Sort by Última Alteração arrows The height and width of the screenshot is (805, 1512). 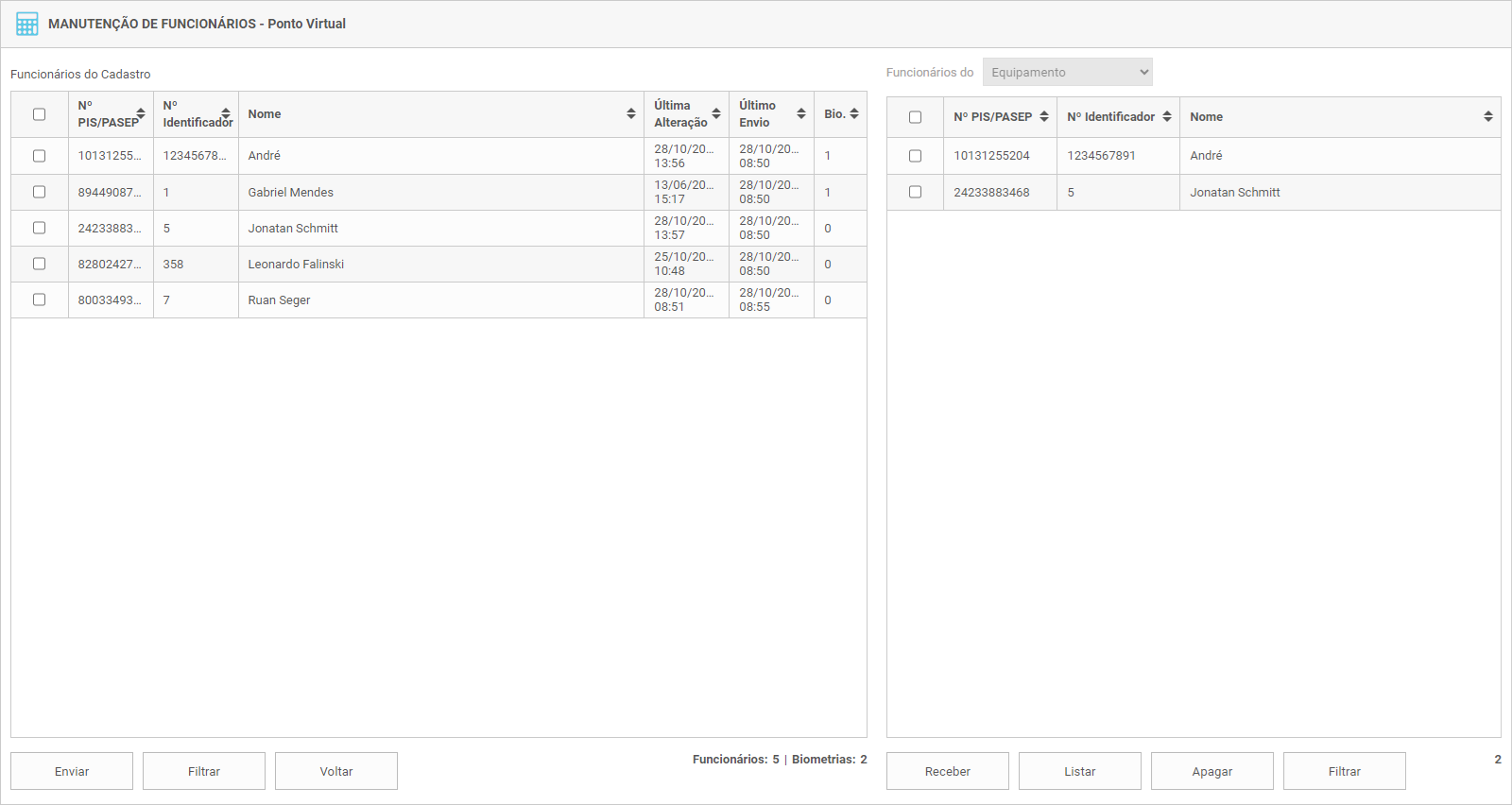(716, 114)
